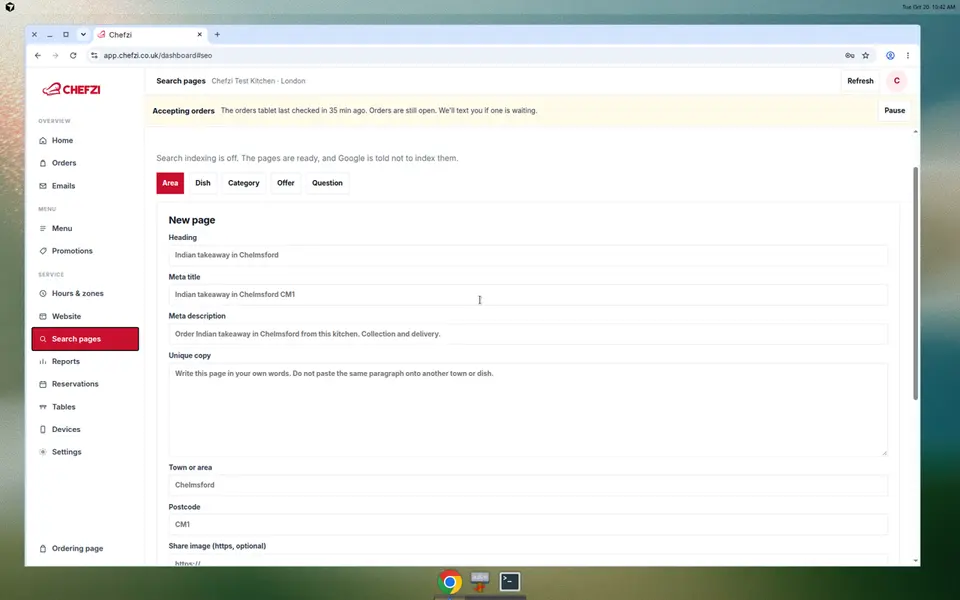Bookmark this page with star icon

pos(865,55)
